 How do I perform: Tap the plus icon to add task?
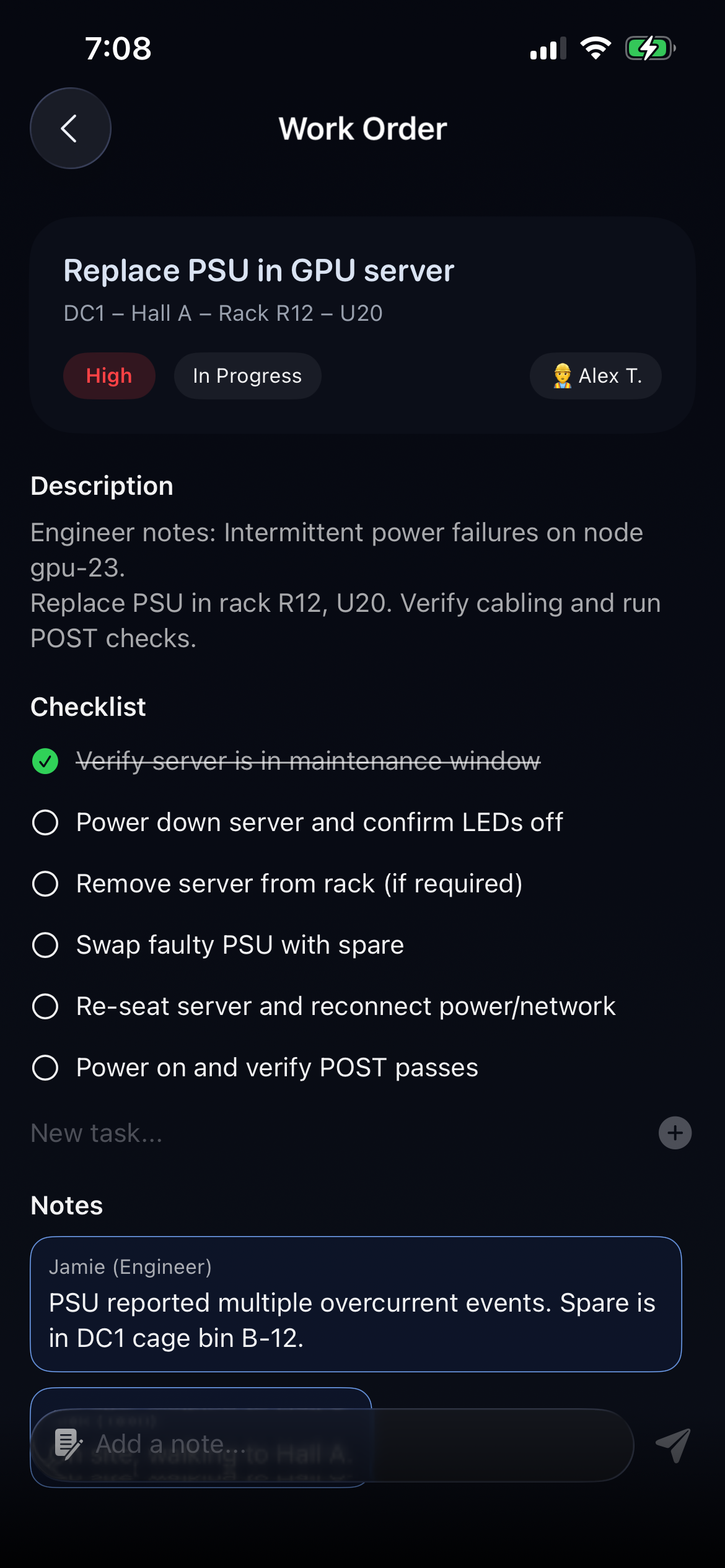[675, 1133]
